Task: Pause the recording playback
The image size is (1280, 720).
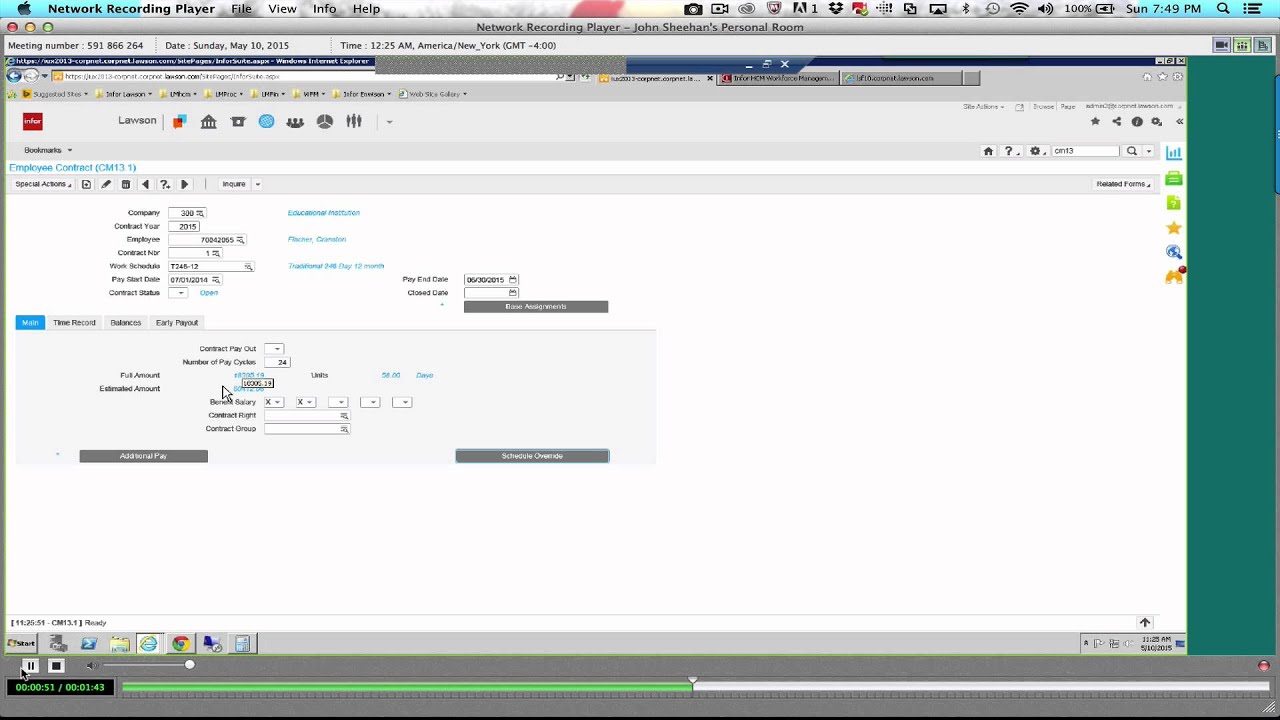Action: pyautogui.click(x=30, y=666)
